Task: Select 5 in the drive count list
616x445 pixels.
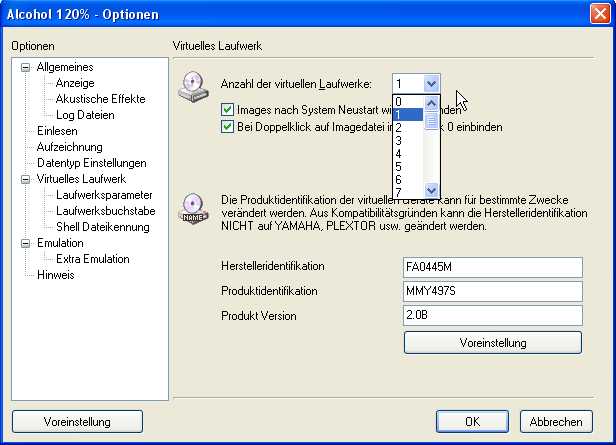Action: tap(408, 167)
